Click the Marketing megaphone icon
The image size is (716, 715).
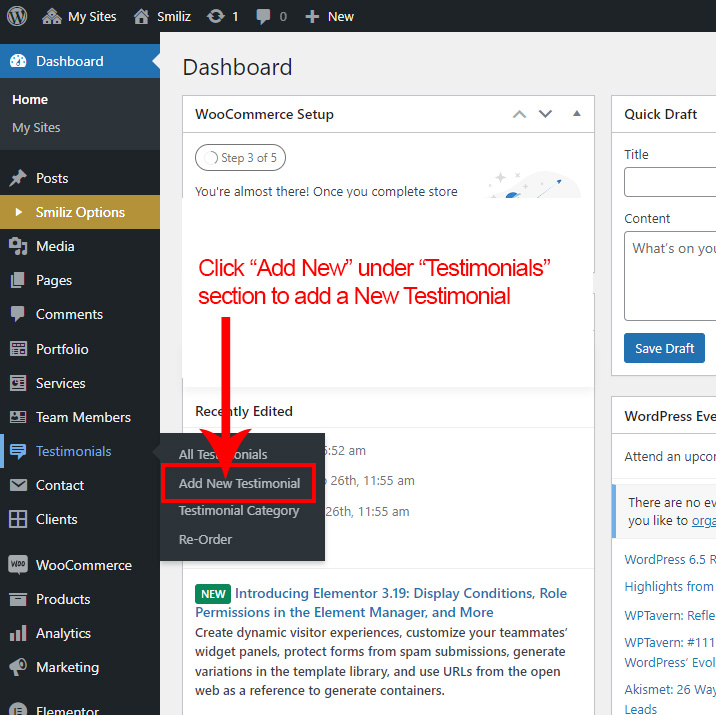click(x=18, y=667)
